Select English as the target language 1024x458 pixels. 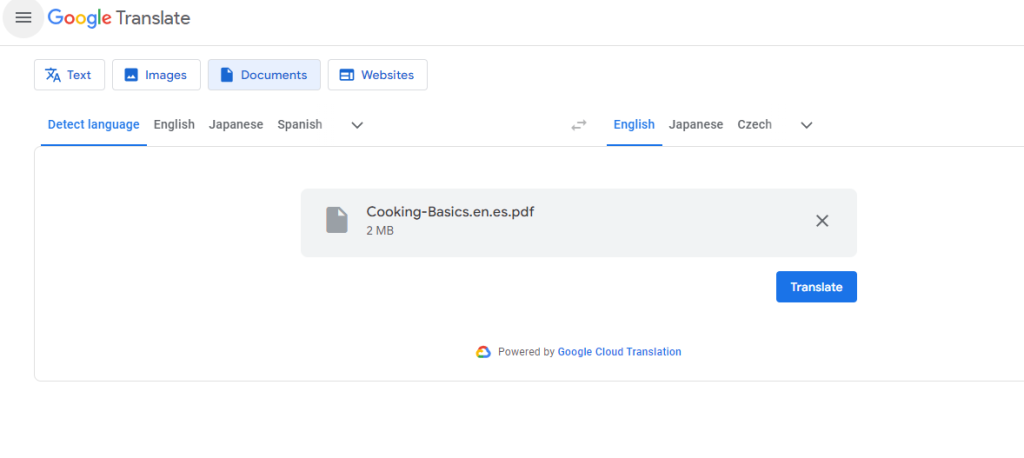[x=634, y=125]
